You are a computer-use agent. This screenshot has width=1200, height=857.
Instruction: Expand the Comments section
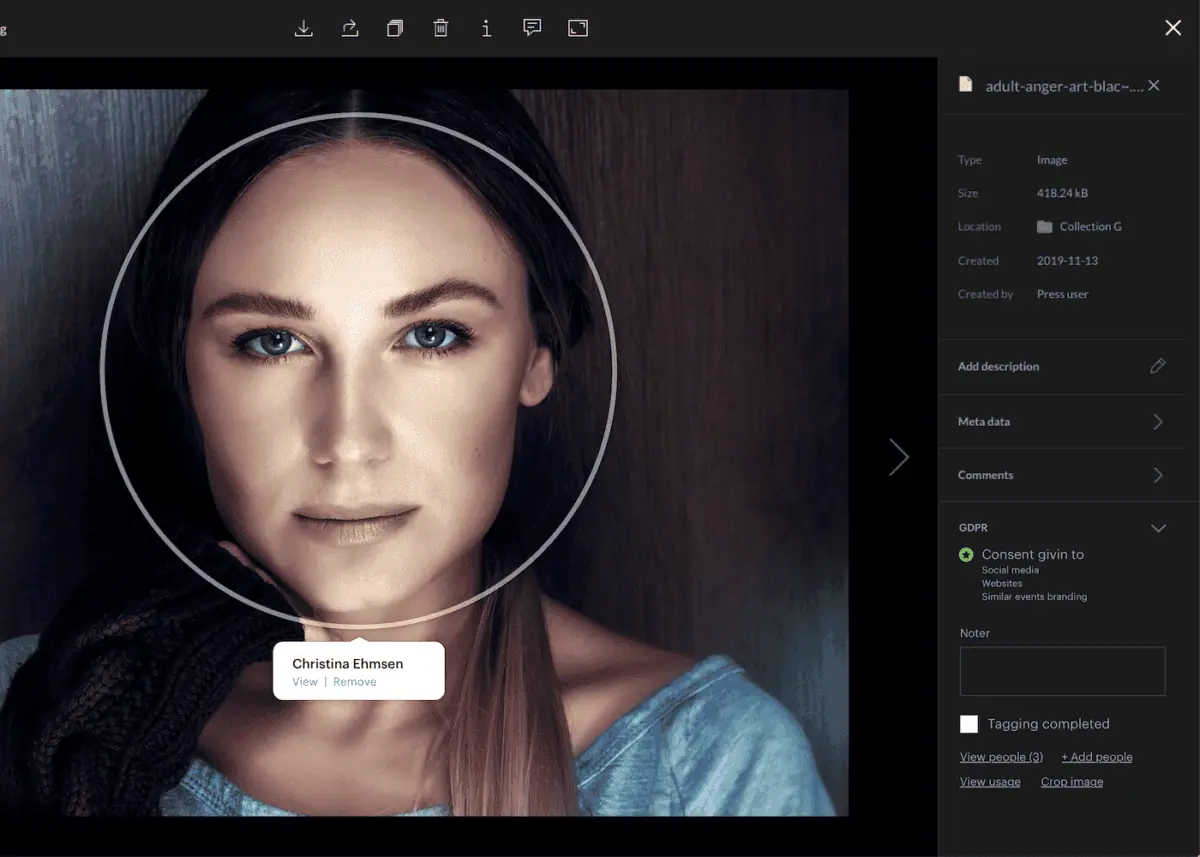(x=1158, y=475)
